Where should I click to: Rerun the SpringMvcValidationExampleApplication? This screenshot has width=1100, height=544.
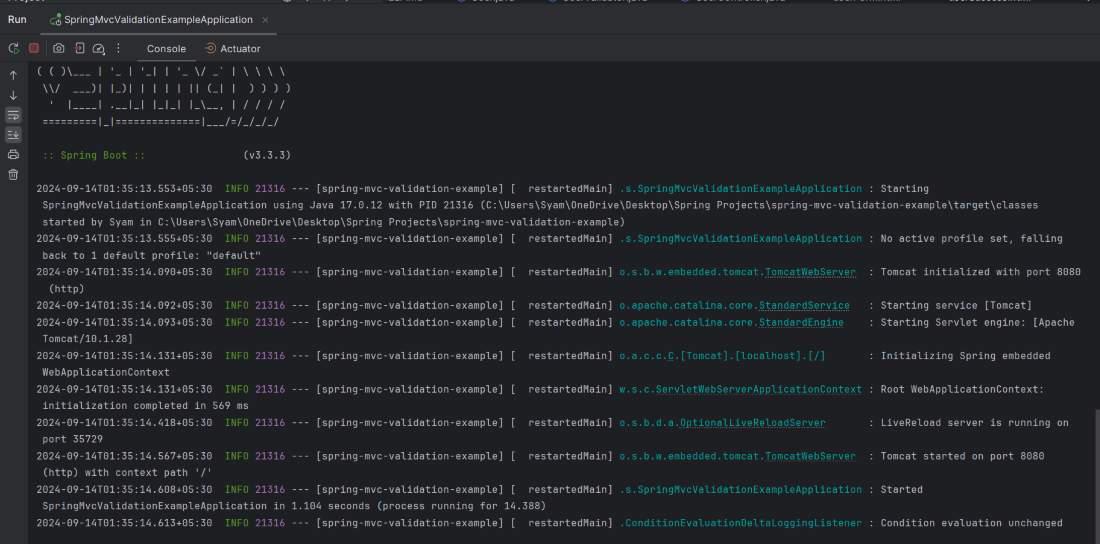pyautogui.click(x=13, y=48)
